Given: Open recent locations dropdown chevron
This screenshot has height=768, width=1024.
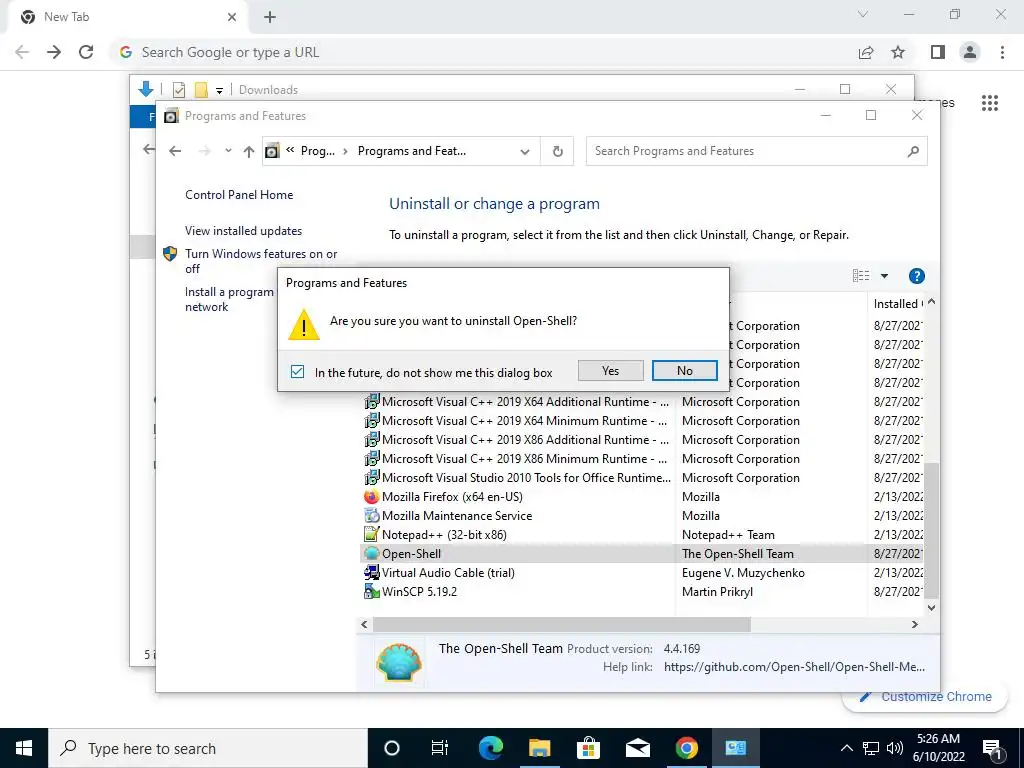Looking at the screenshot, I should [228, 151].
